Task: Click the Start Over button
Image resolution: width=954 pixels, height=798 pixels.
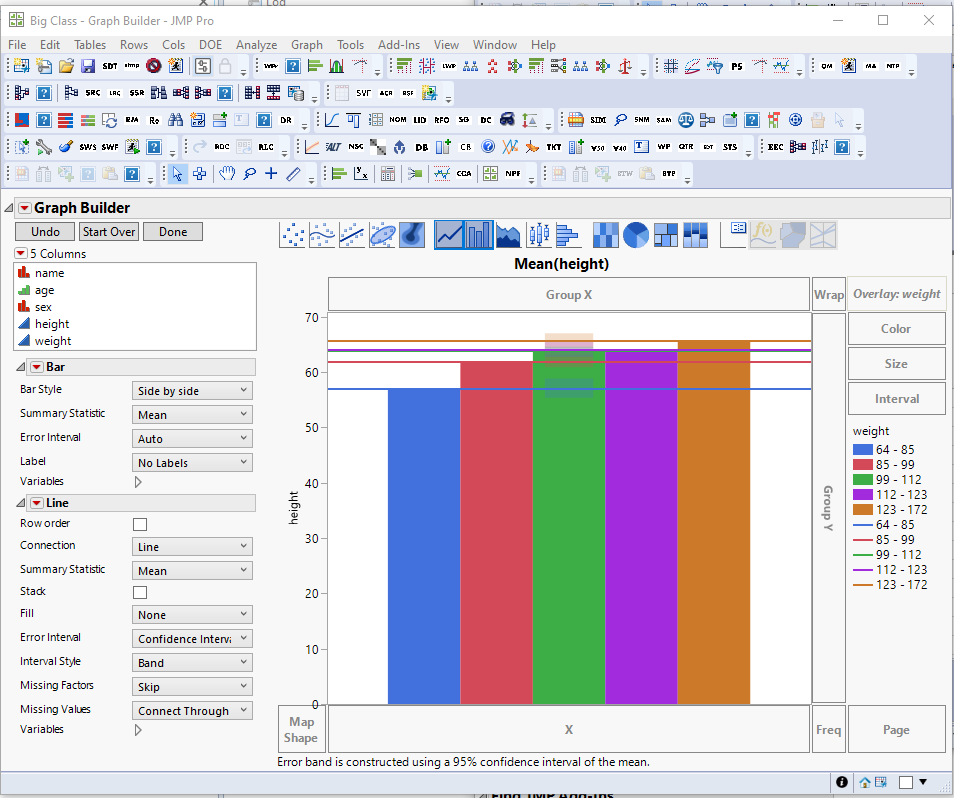Action: click(x=110, y=231)
